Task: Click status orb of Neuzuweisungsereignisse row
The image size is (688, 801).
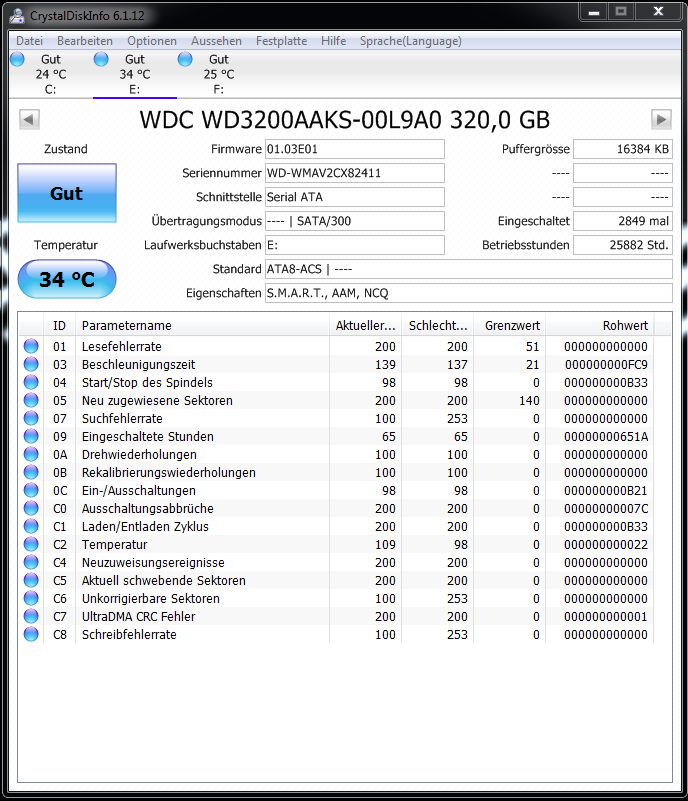Action: [x=31, y=562]
